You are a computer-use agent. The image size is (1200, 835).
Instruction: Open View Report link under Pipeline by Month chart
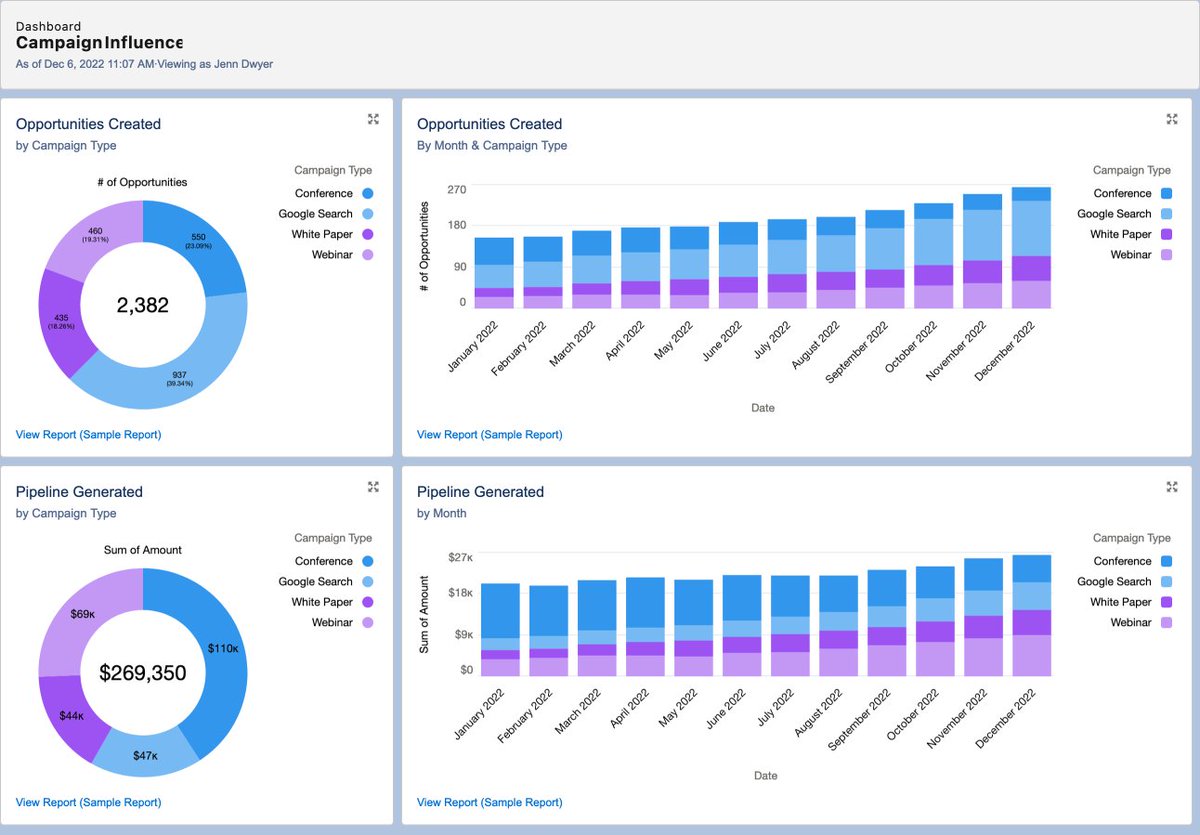pos(489,802)
